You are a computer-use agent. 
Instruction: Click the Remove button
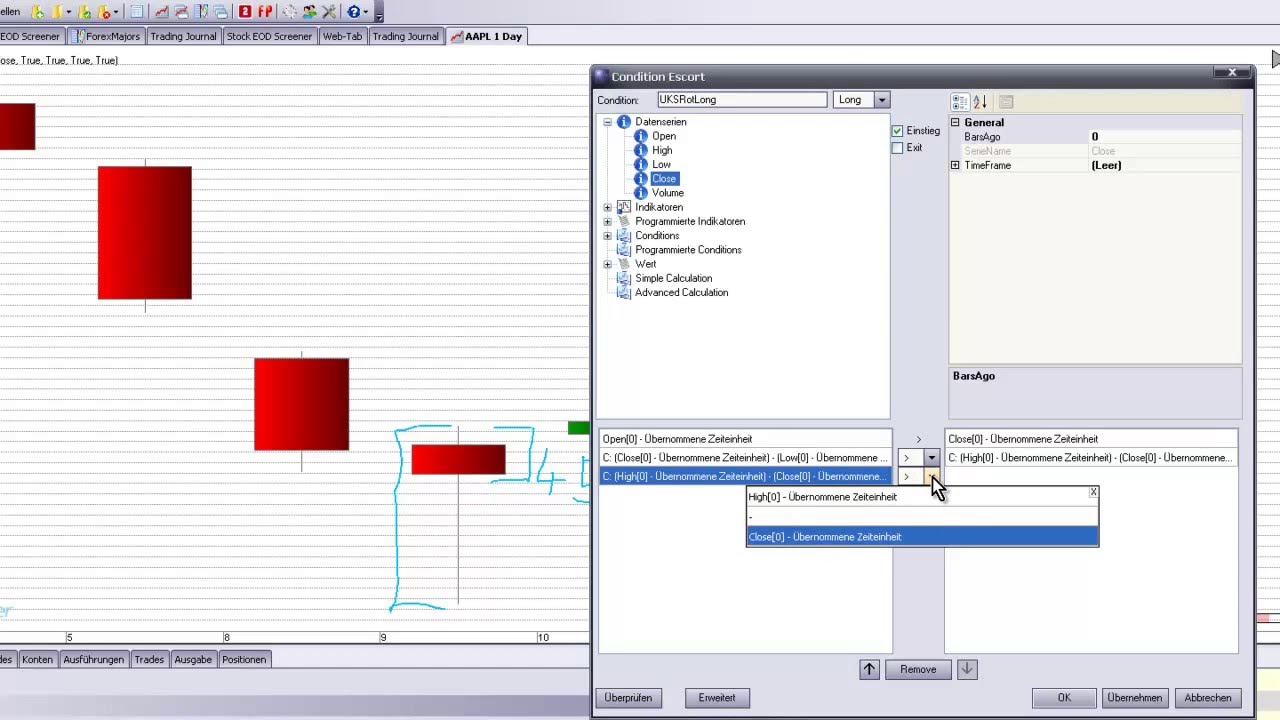click(x=918, y=670)
